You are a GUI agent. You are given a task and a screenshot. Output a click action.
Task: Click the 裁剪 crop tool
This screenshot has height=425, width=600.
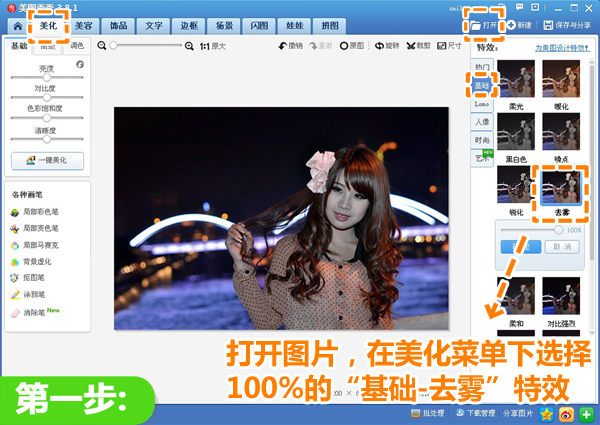pyautogui.click(x=419, y=46)
